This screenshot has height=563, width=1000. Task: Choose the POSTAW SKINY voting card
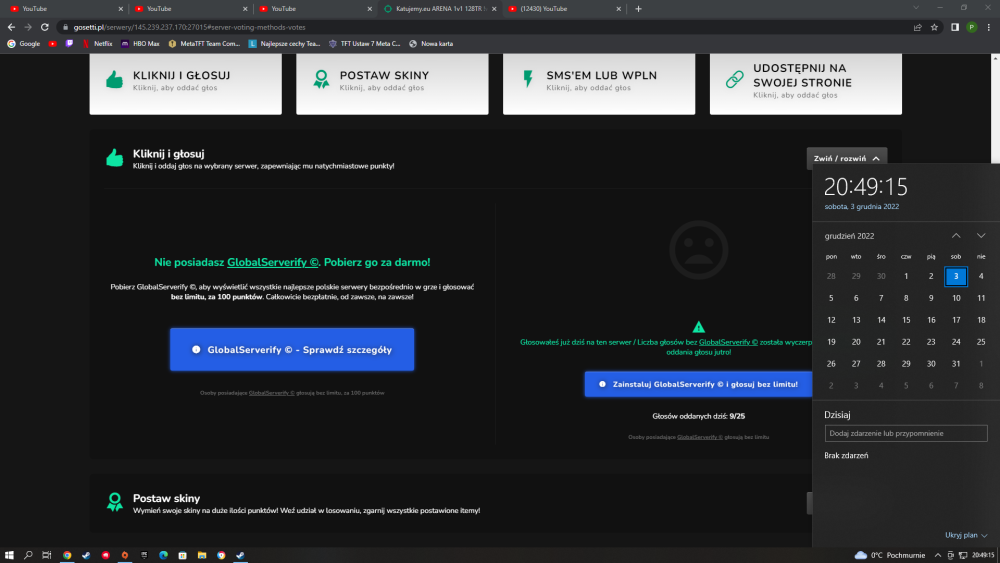point(392,84)
